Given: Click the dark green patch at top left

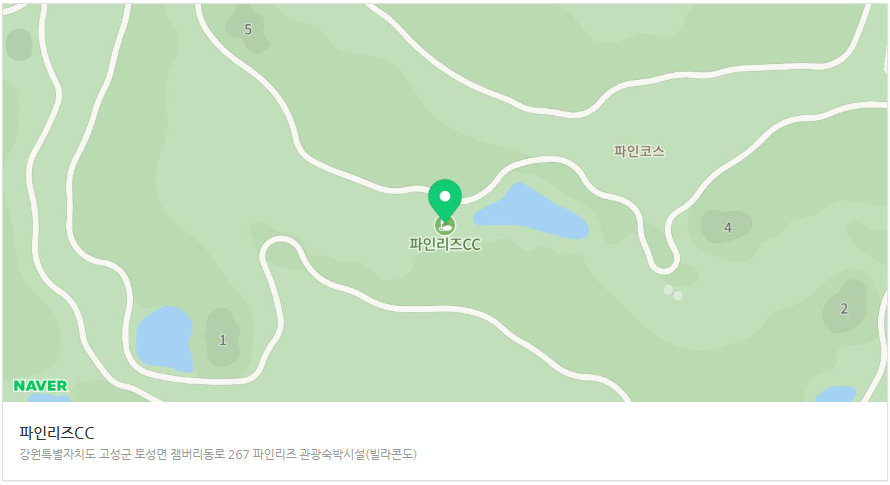Looking at the screenshot, I should pos(18,44).
